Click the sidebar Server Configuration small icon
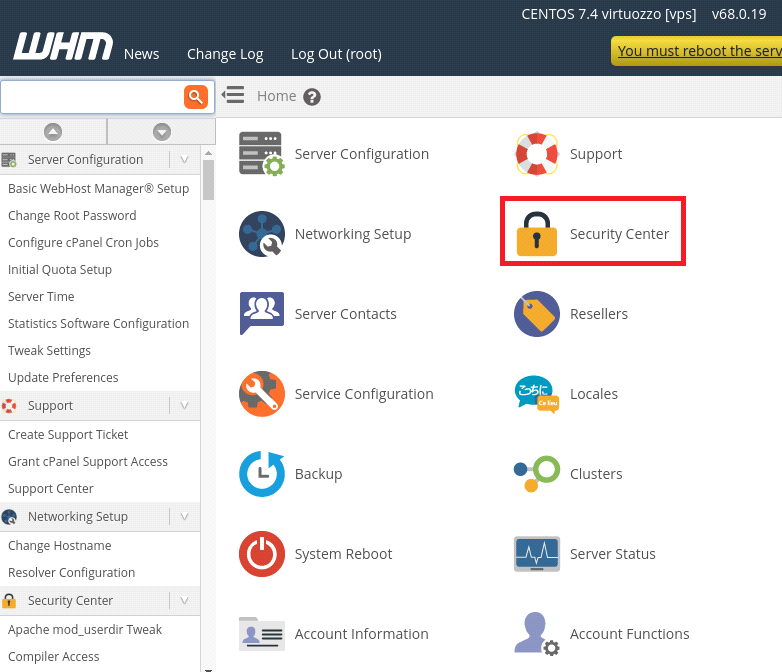Screen dimensions: 782x672 click(9, 160)
